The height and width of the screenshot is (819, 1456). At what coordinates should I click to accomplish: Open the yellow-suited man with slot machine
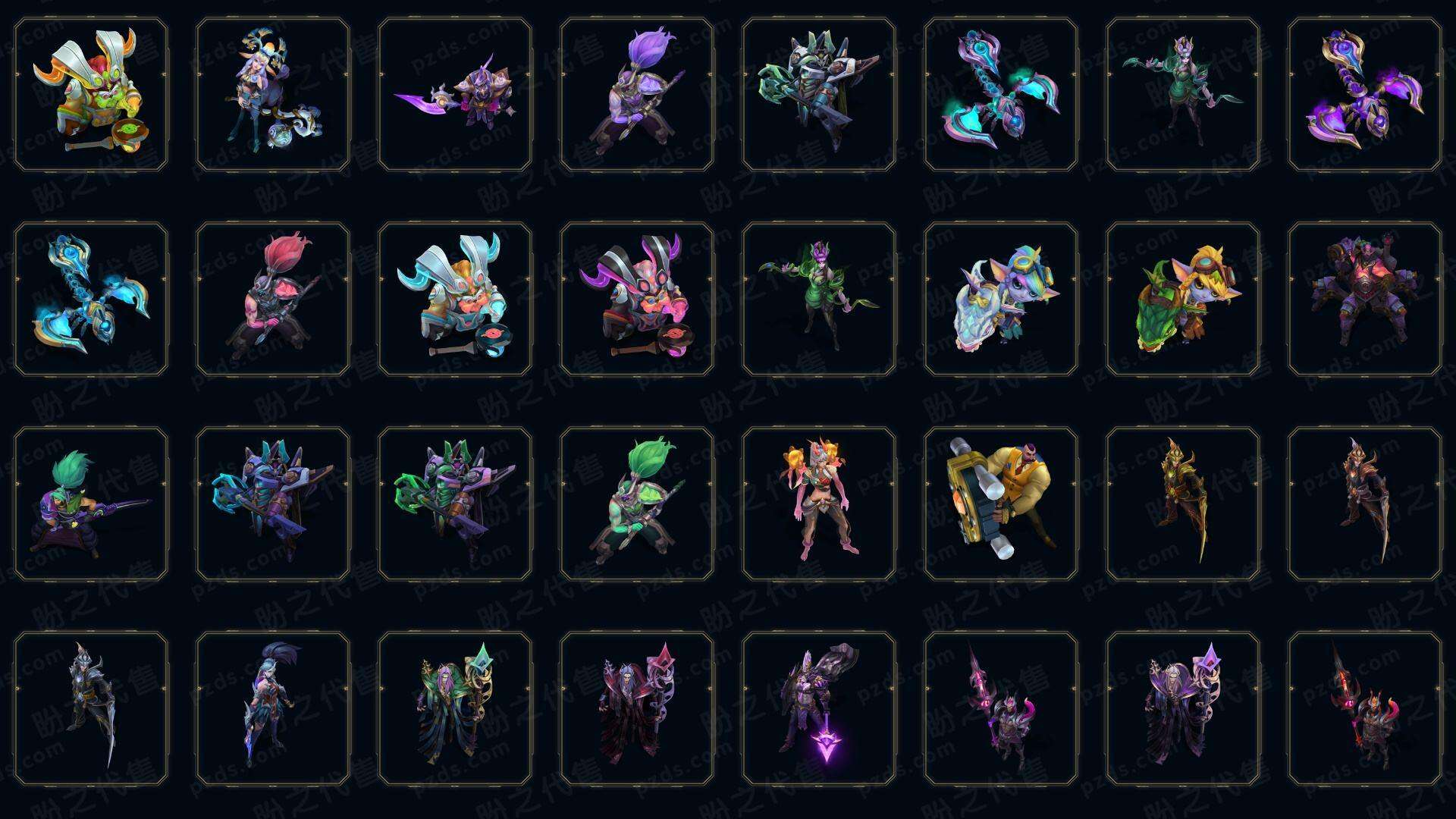[1001, 504]
